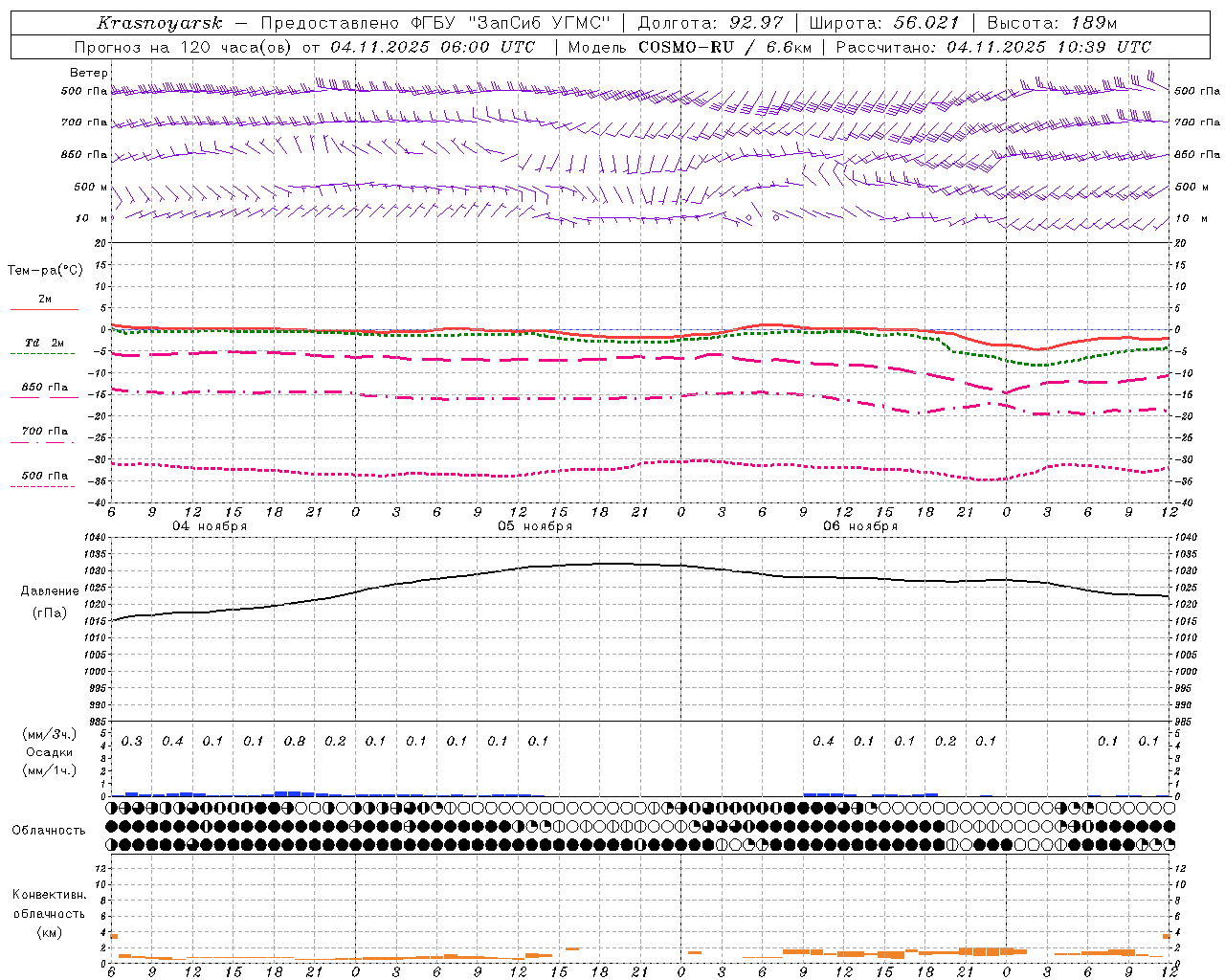1225x980 pixels.
Task: Click the Конвективн. label text
Action: (x=49, y=895)
